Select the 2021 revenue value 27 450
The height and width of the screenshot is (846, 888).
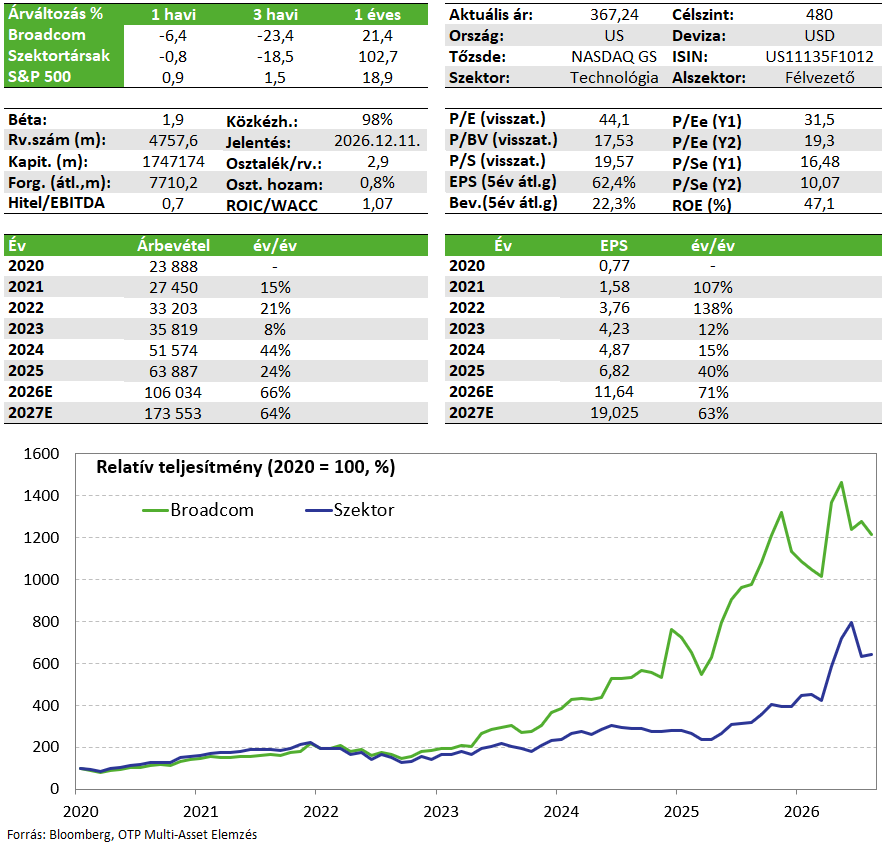coord(173,288)
